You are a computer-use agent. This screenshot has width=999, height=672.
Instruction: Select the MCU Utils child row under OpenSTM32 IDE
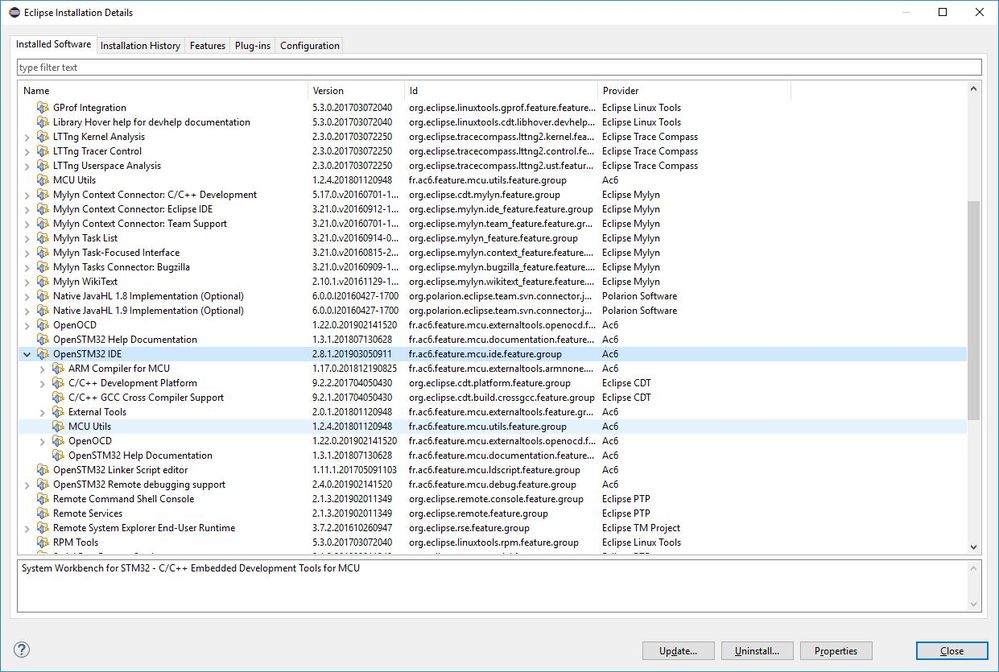tap(492, 426)
